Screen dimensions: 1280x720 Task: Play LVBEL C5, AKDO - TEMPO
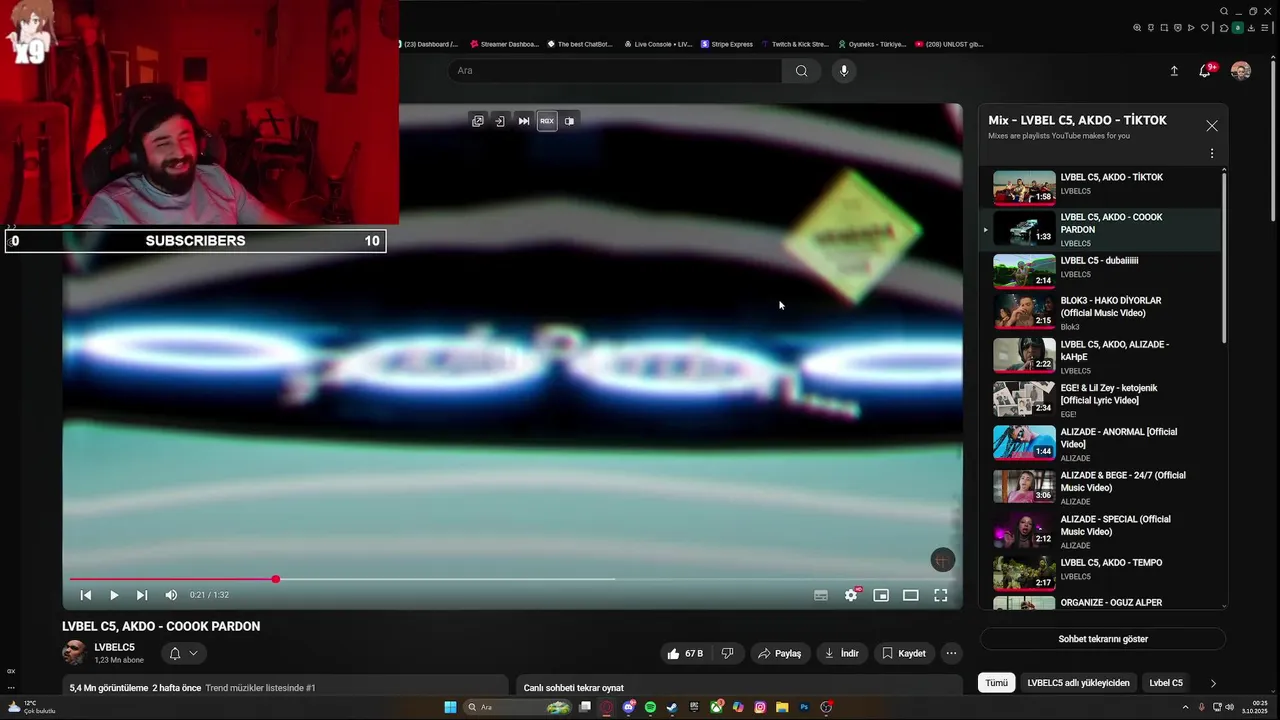point(1100,573)
